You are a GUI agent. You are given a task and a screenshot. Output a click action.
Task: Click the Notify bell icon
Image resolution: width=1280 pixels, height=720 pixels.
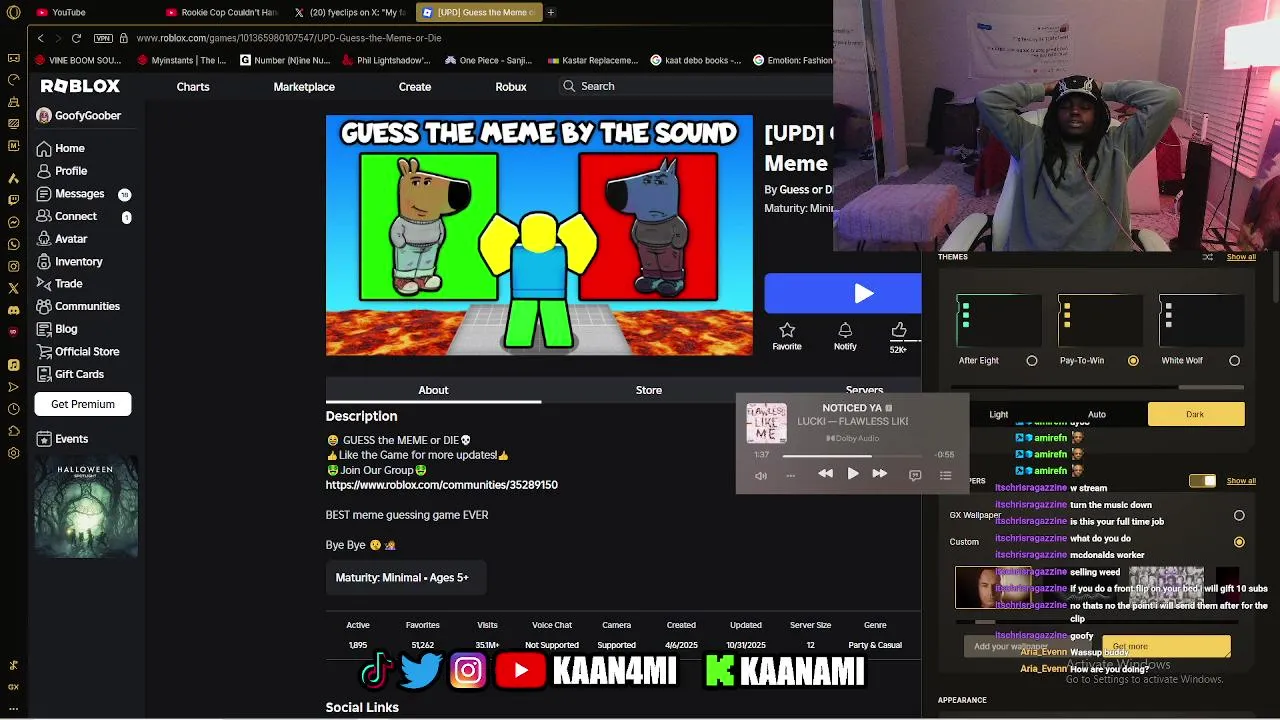pos(845,336)
